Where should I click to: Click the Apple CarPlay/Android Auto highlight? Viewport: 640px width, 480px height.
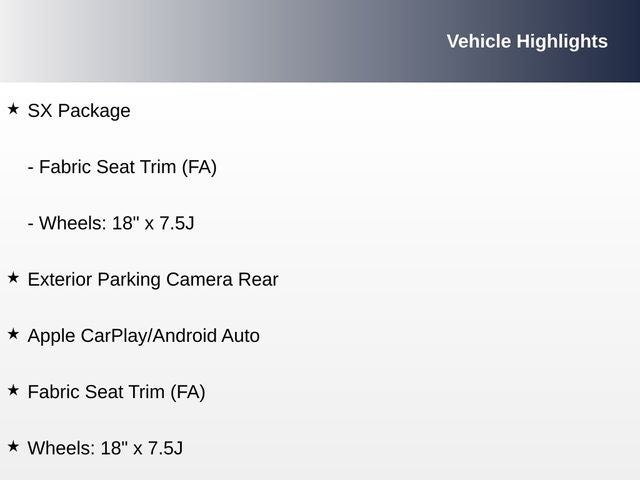(144, 336)
